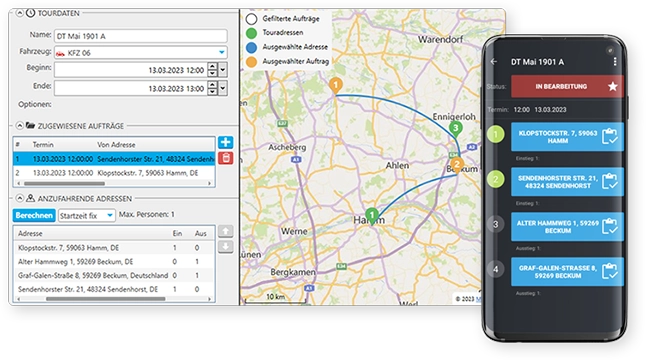Click the Gefilterte Aufträge legend circle

click(251, 19)
